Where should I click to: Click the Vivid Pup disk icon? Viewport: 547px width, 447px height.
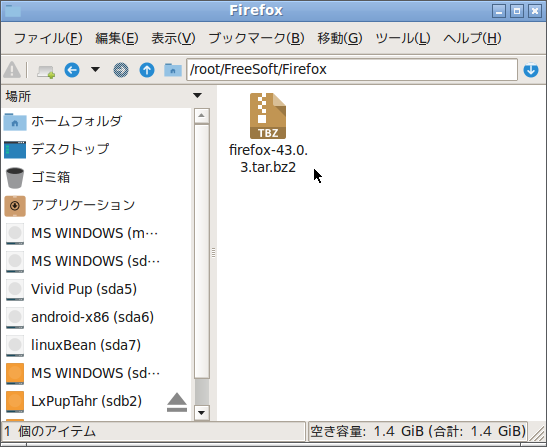15,290
